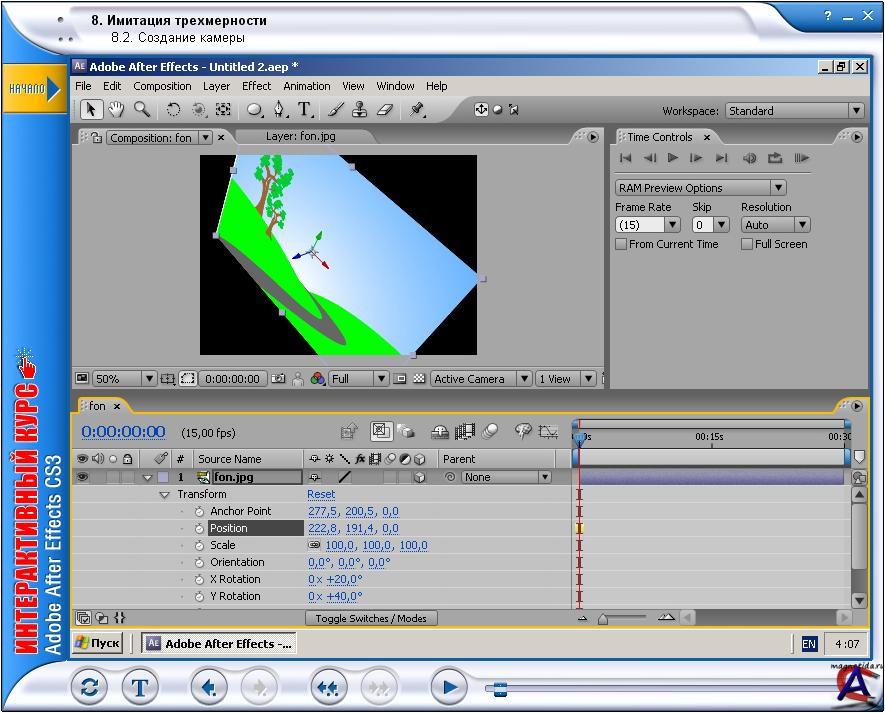Select the Puppet Pin tool
This screenshot has width=885, height=713.
(417, 110)
